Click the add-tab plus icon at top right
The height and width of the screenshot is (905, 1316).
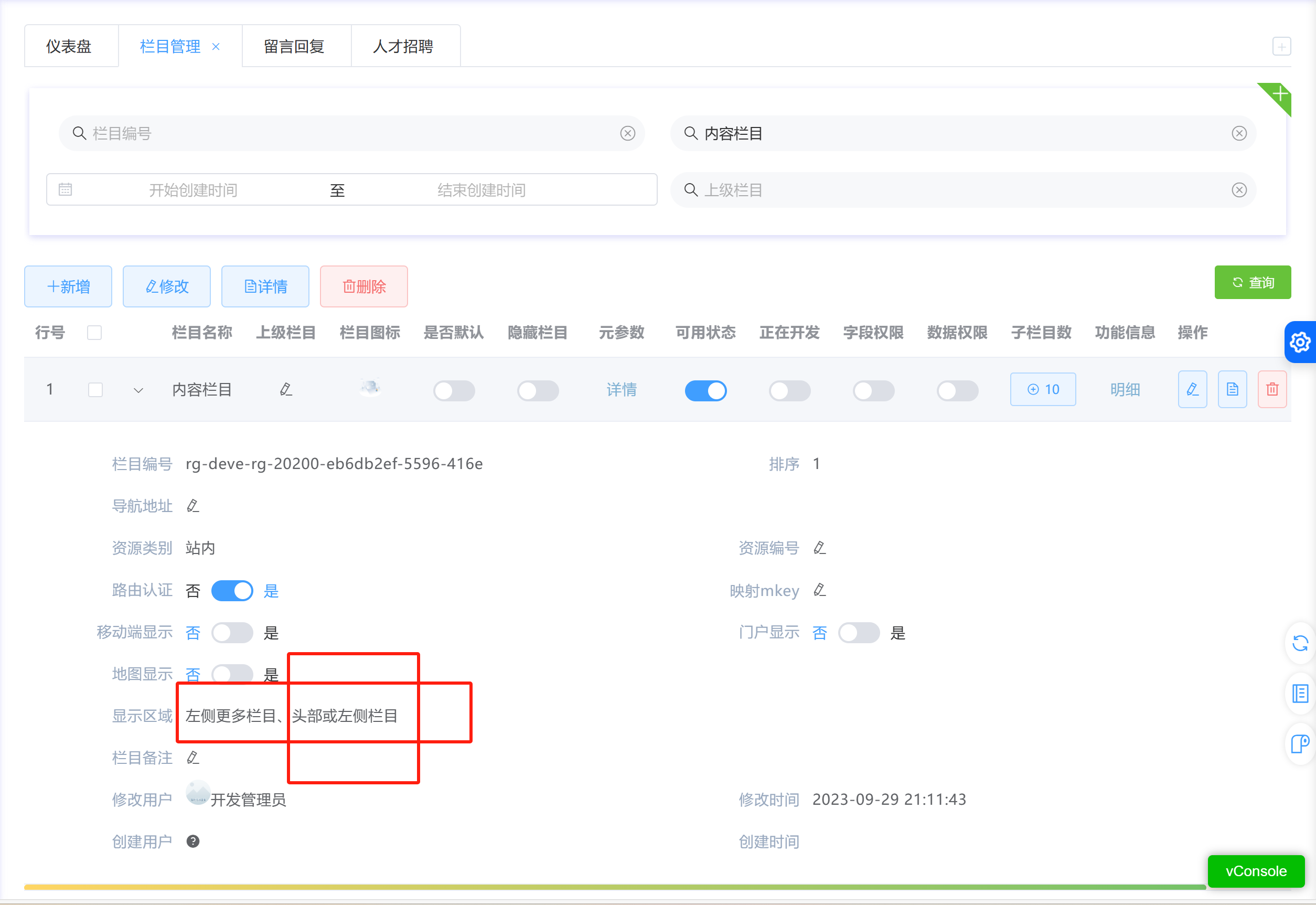coord(1281,46)
